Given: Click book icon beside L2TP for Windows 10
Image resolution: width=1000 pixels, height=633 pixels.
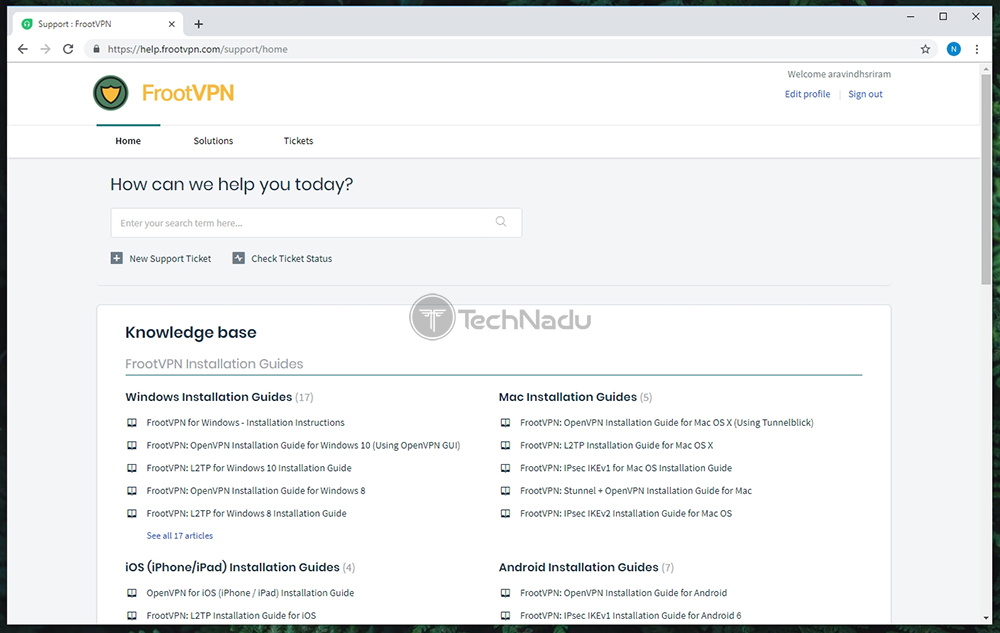Looking at the screenshot, I should tap(132, 468).
